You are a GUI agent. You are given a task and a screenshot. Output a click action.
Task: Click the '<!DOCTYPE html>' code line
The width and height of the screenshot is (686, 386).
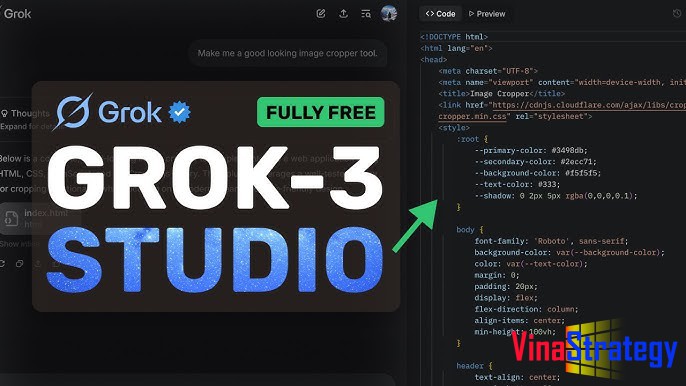tap(454, 37)
